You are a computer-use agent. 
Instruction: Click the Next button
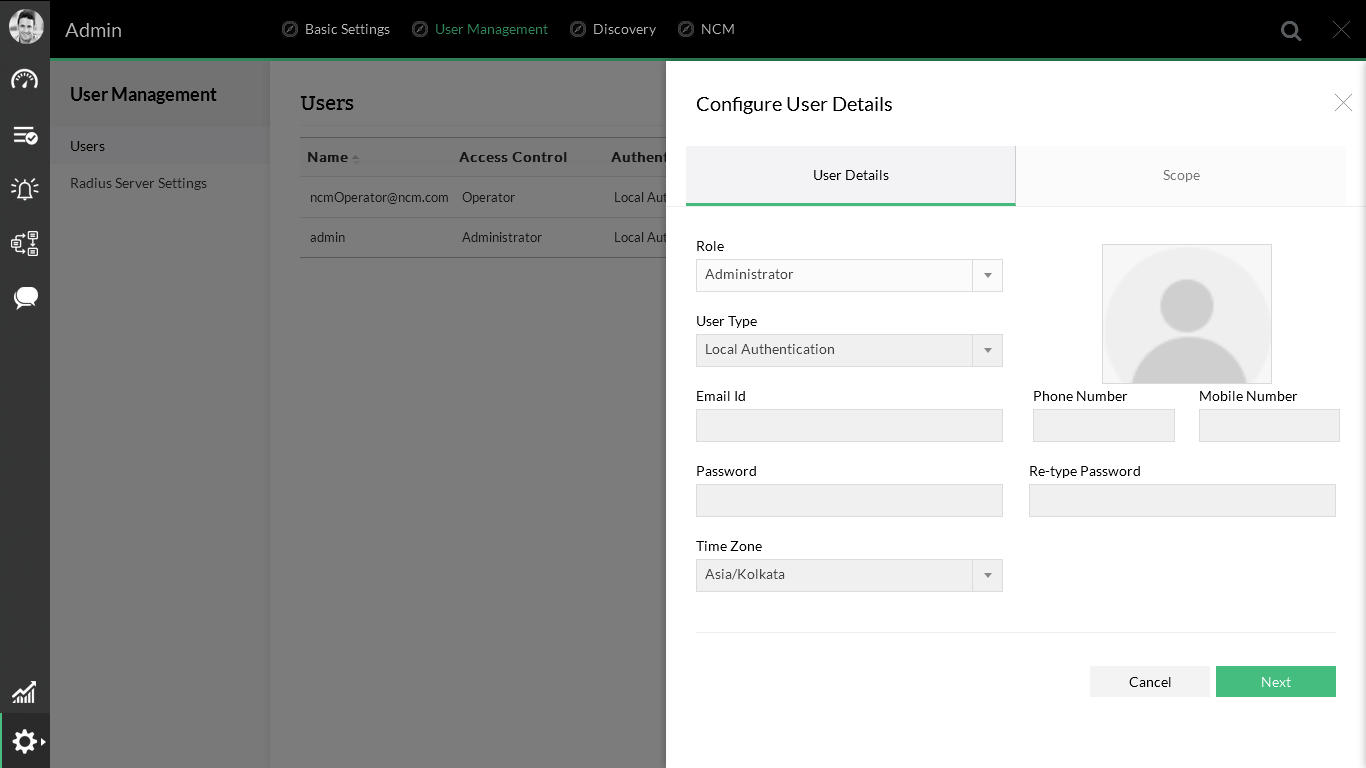1275,681
